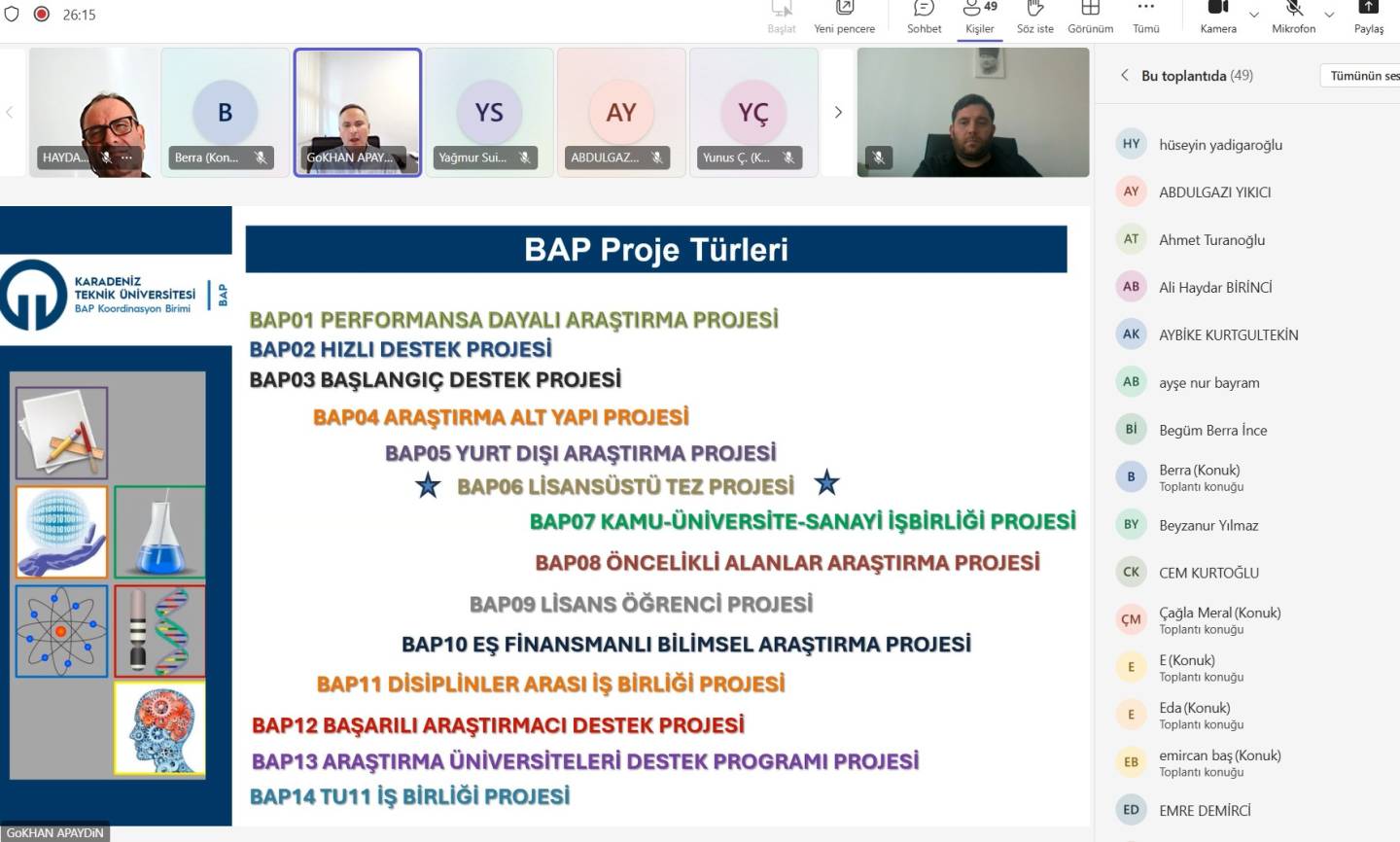
Task: Open the Sohbet chat panel
Action: pos(924,12)
